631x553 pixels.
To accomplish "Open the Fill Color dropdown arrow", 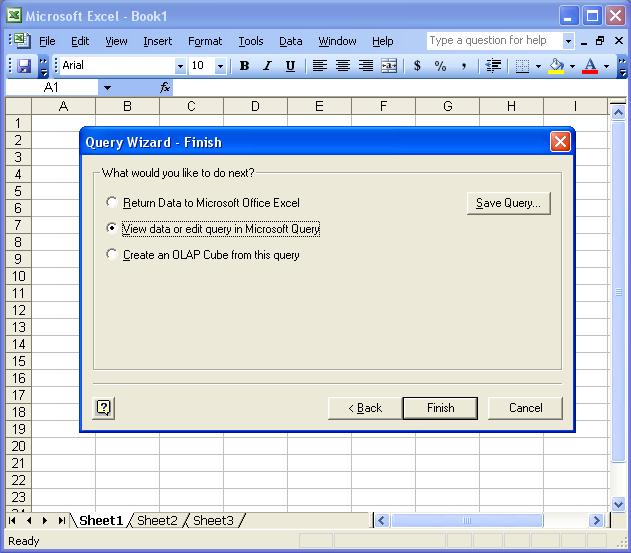I will point(573,66).
